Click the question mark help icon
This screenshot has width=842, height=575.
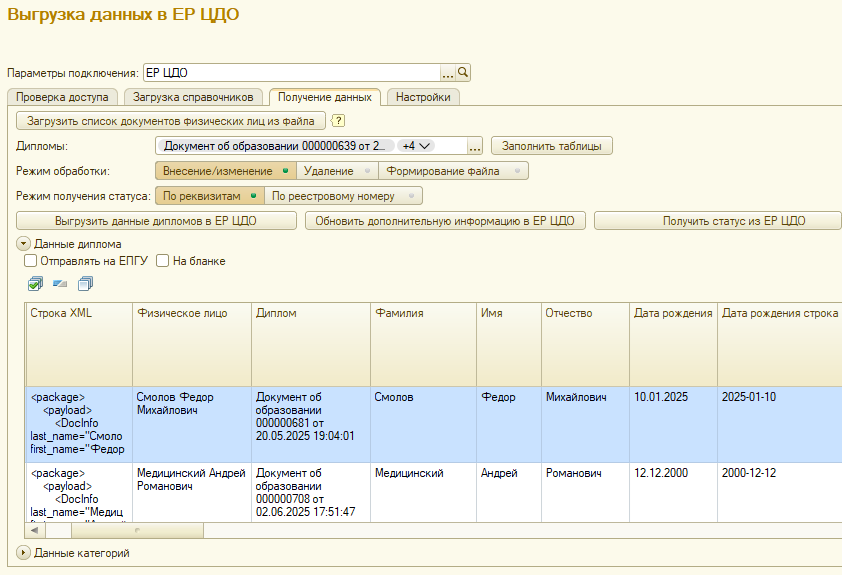[x=338, y=121]
